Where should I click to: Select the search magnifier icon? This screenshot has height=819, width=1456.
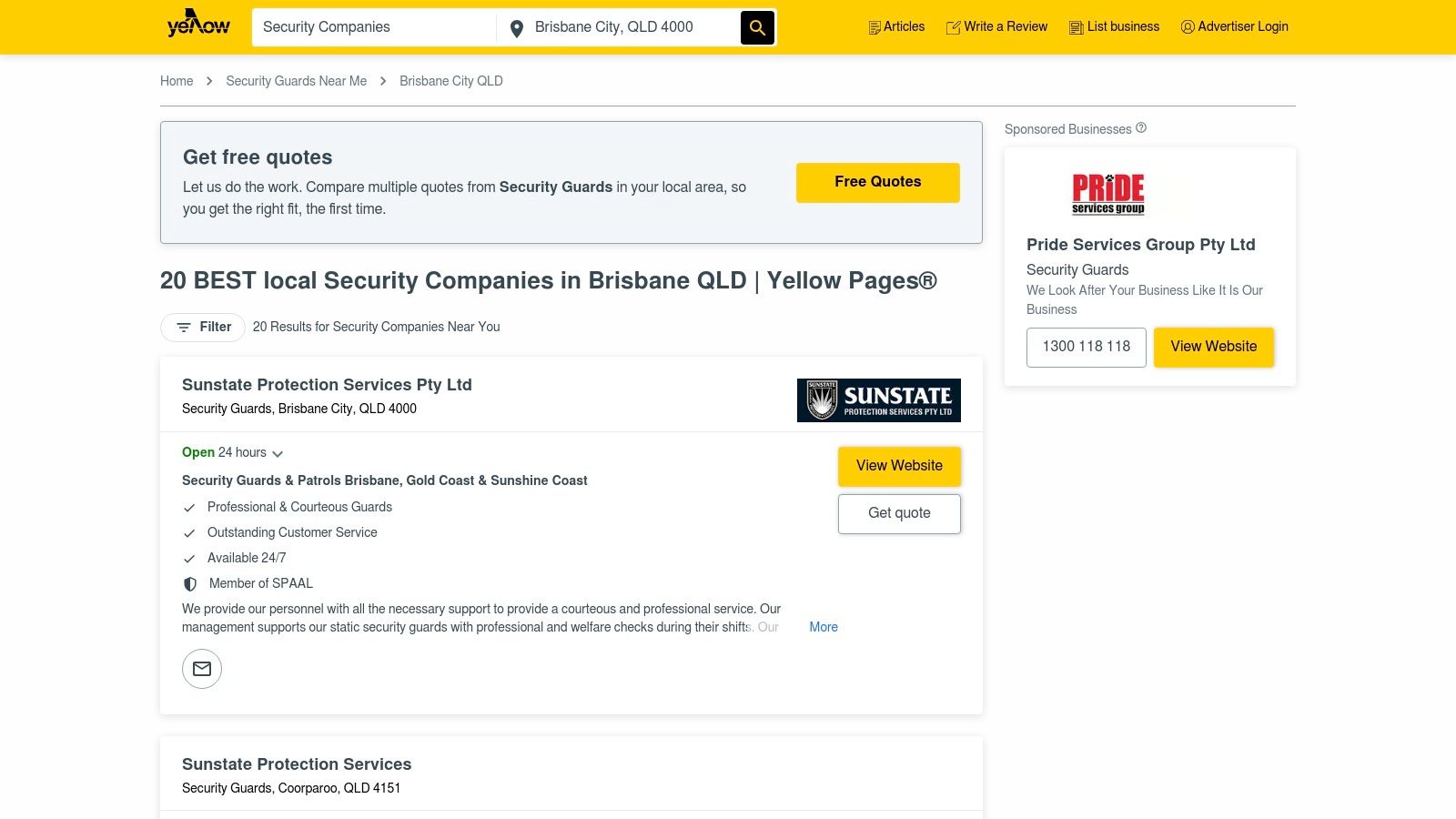(x=757, y=27)
